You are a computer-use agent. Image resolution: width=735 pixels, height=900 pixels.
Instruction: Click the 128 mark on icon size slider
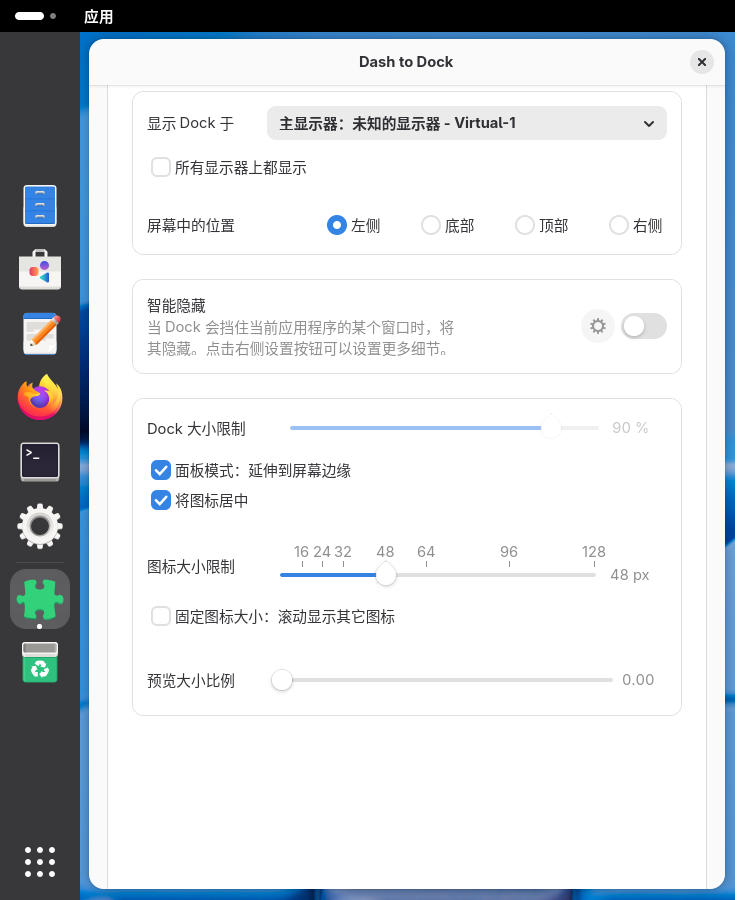594,552
